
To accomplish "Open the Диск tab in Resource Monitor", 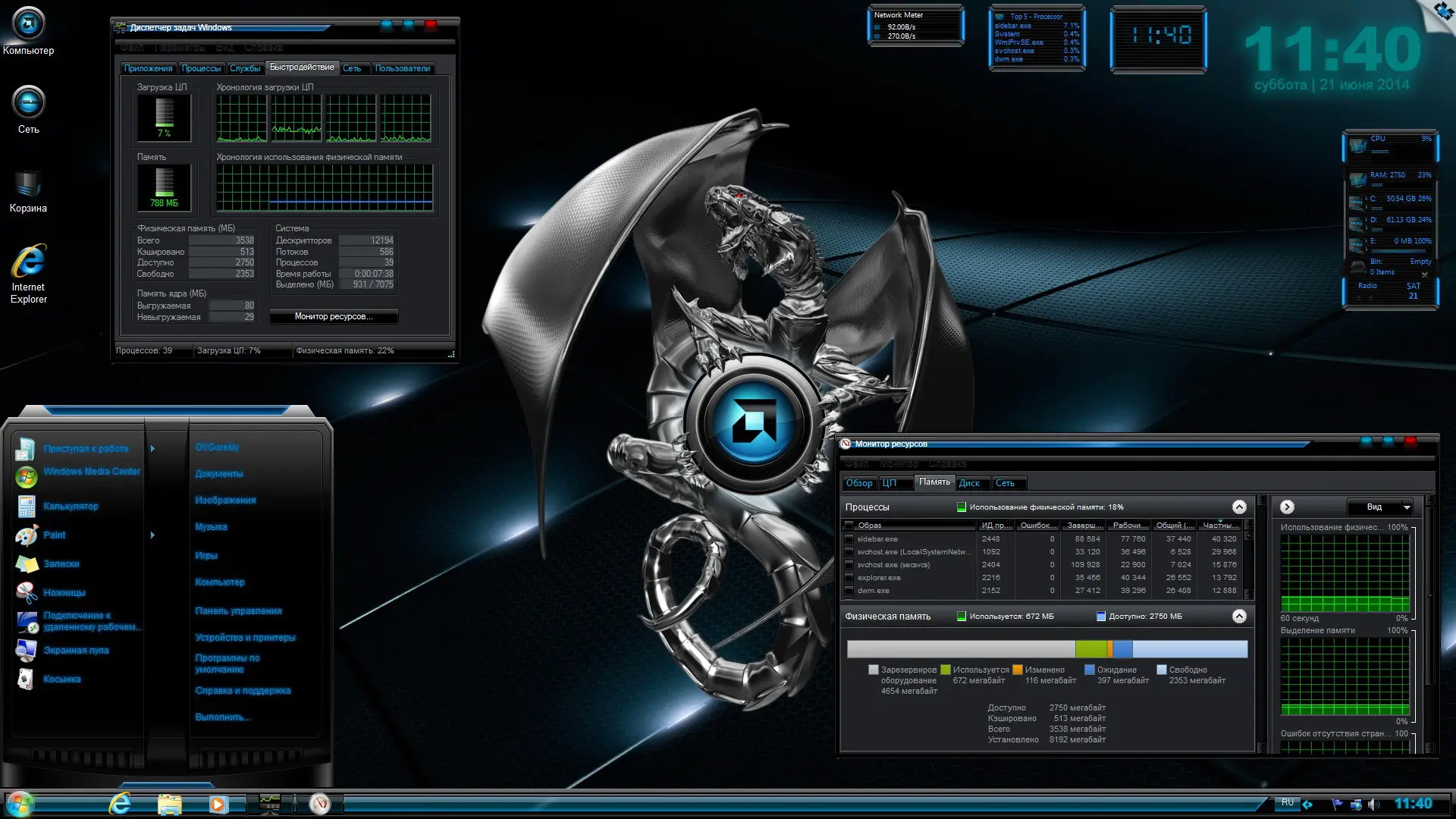I will click(969, 483).
